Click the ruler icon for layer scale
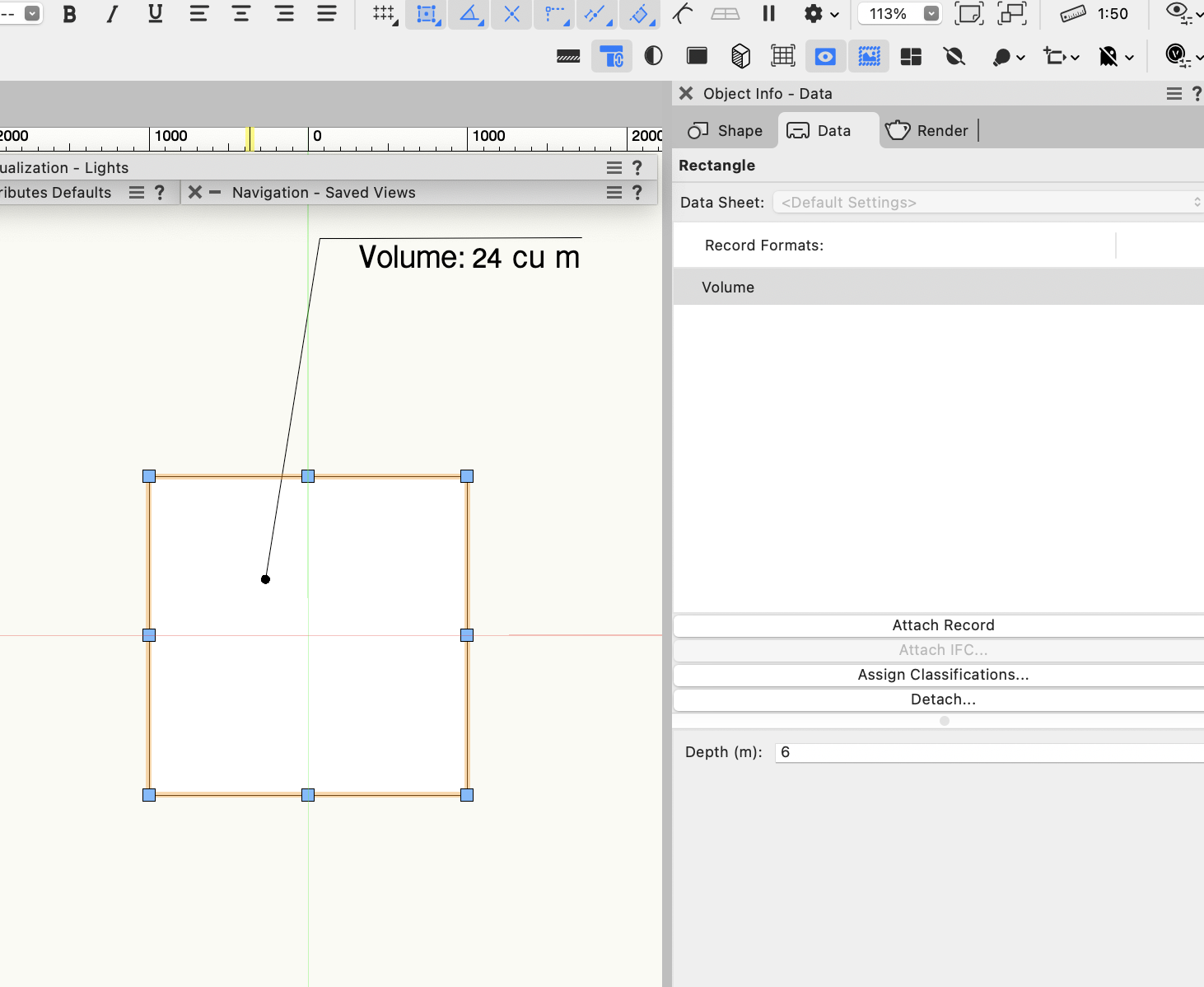This screenshot has height=987, width=1204. click(x=1072, y=14)
